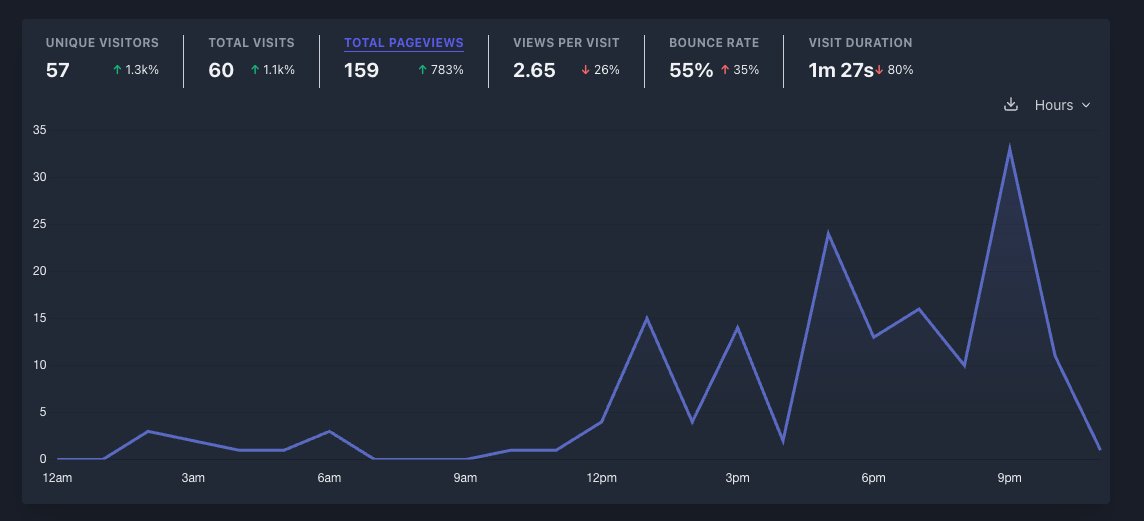View the Visit Duration metric
This screenshot has width=1144, height=521.
[x=860, y=43]
